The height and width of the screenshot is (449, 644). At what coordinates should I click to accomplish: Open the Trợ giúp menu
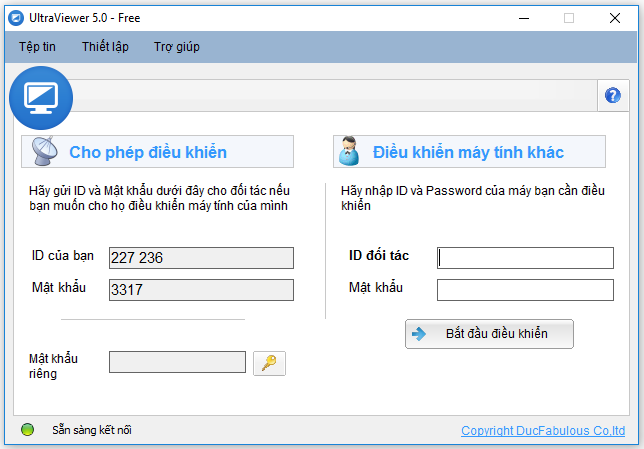[177, 47]
